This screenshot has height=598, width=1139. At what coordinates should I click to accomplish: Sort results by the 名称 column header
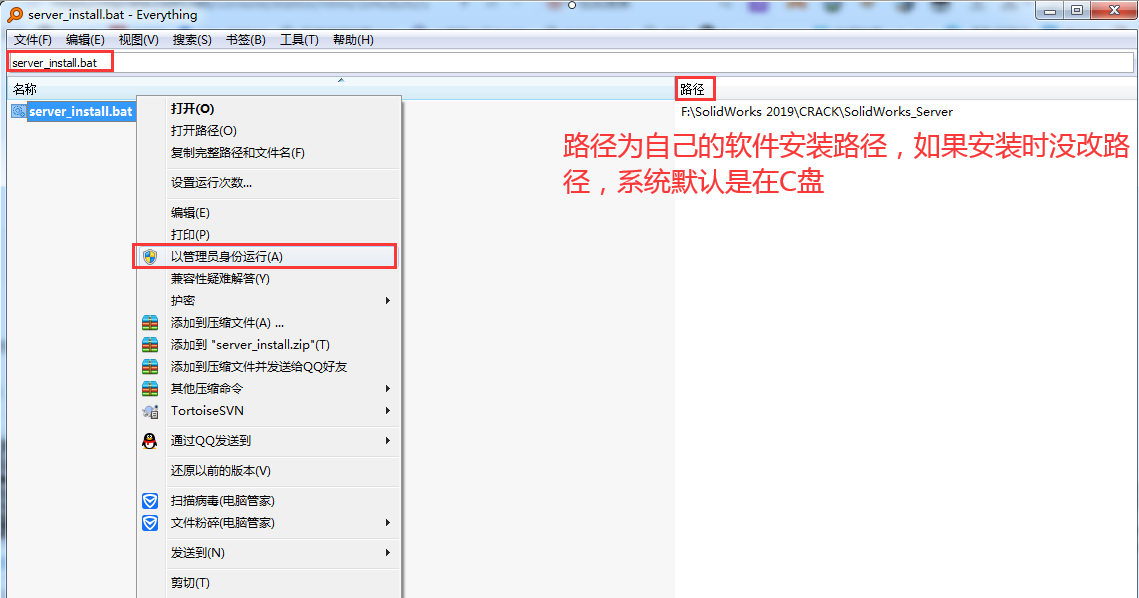coord(341,89)
